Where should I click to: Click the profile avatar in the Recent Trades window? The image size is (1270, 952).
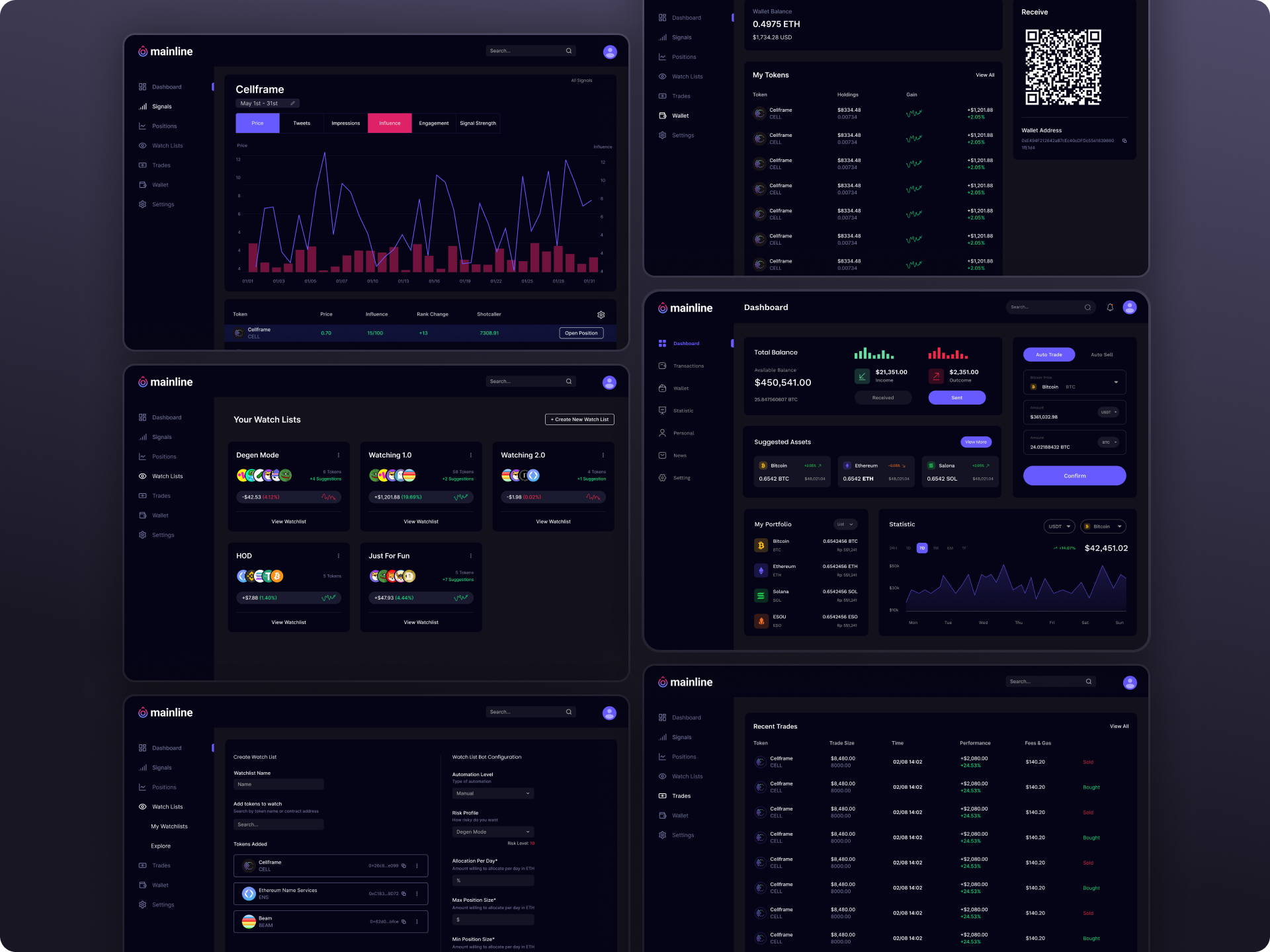1130,682
